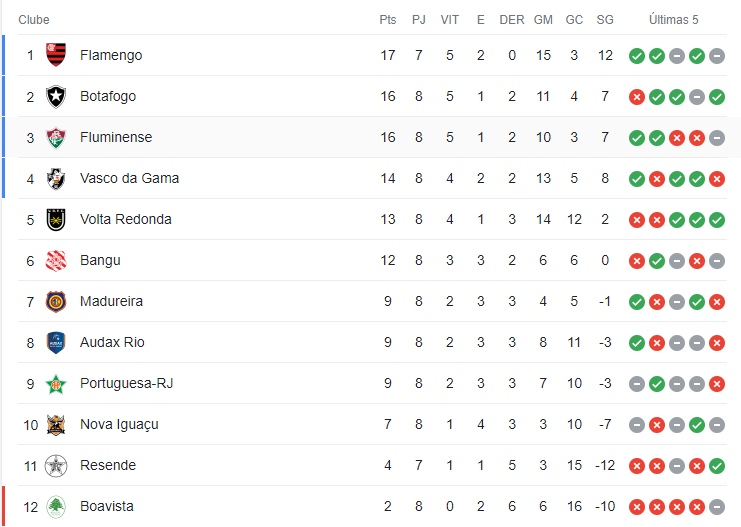
Task: Click the Madureira round crest
Action: coord(56,302)
